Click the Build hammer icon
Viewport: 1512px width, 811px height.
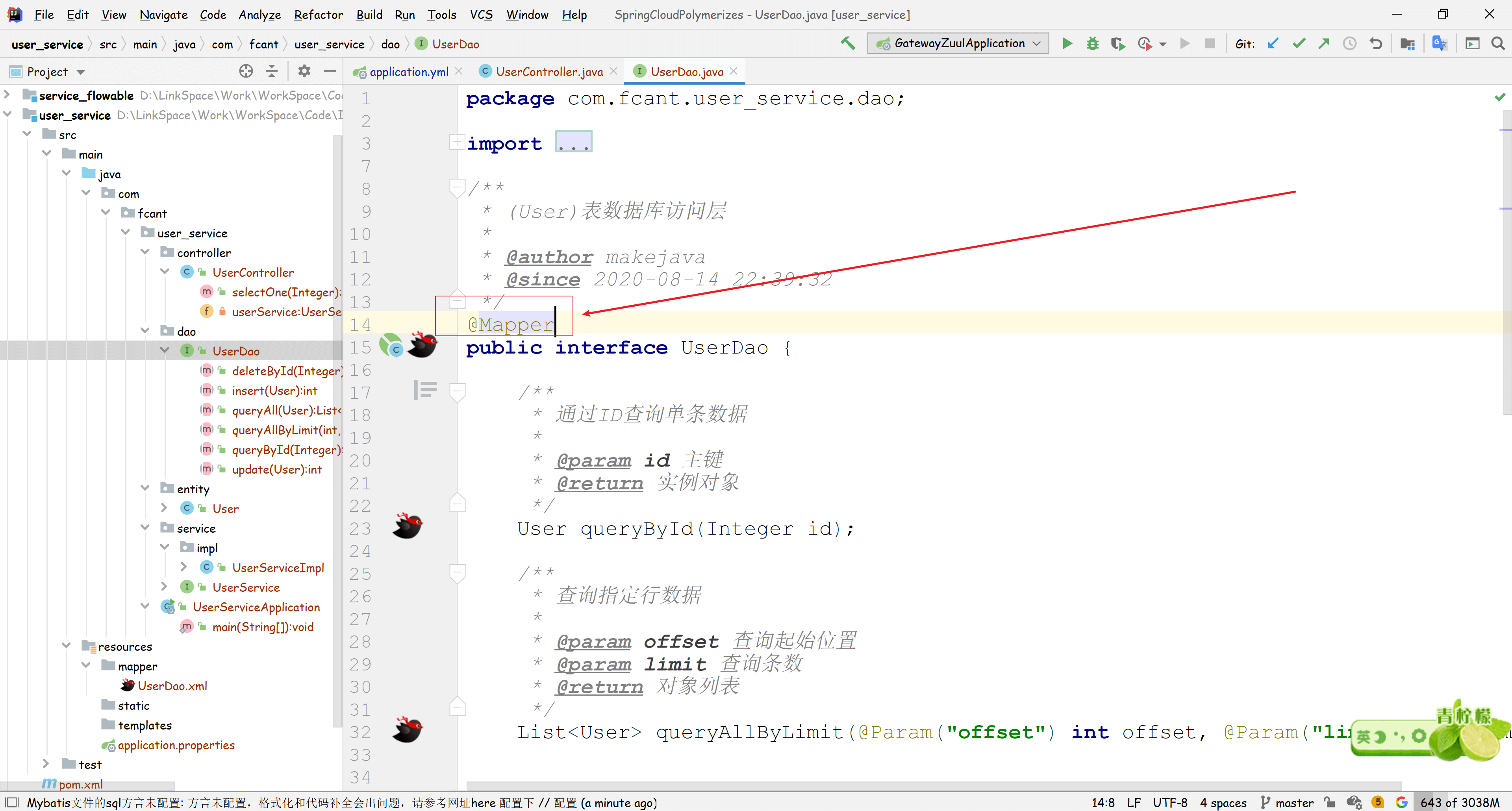pos(848,43)
